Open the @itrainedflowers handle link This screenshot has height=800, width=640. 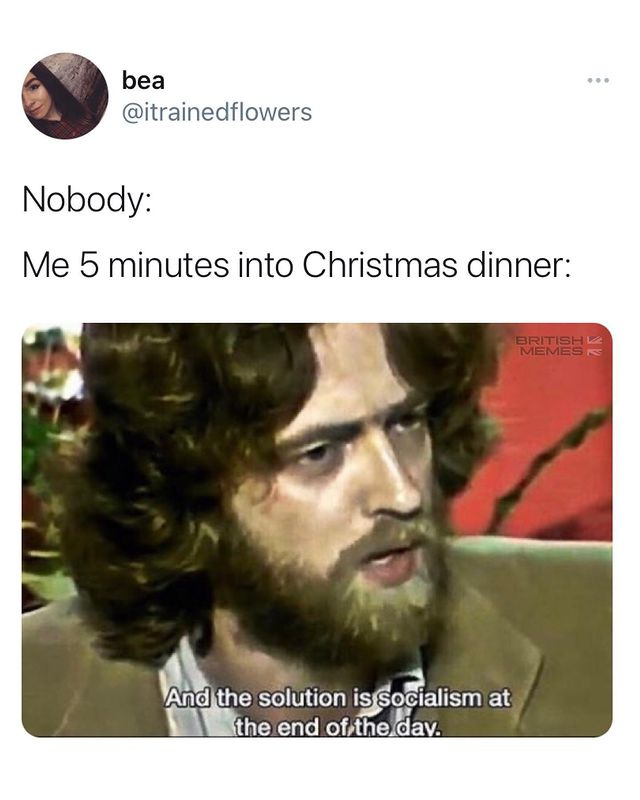click(217, 112)
